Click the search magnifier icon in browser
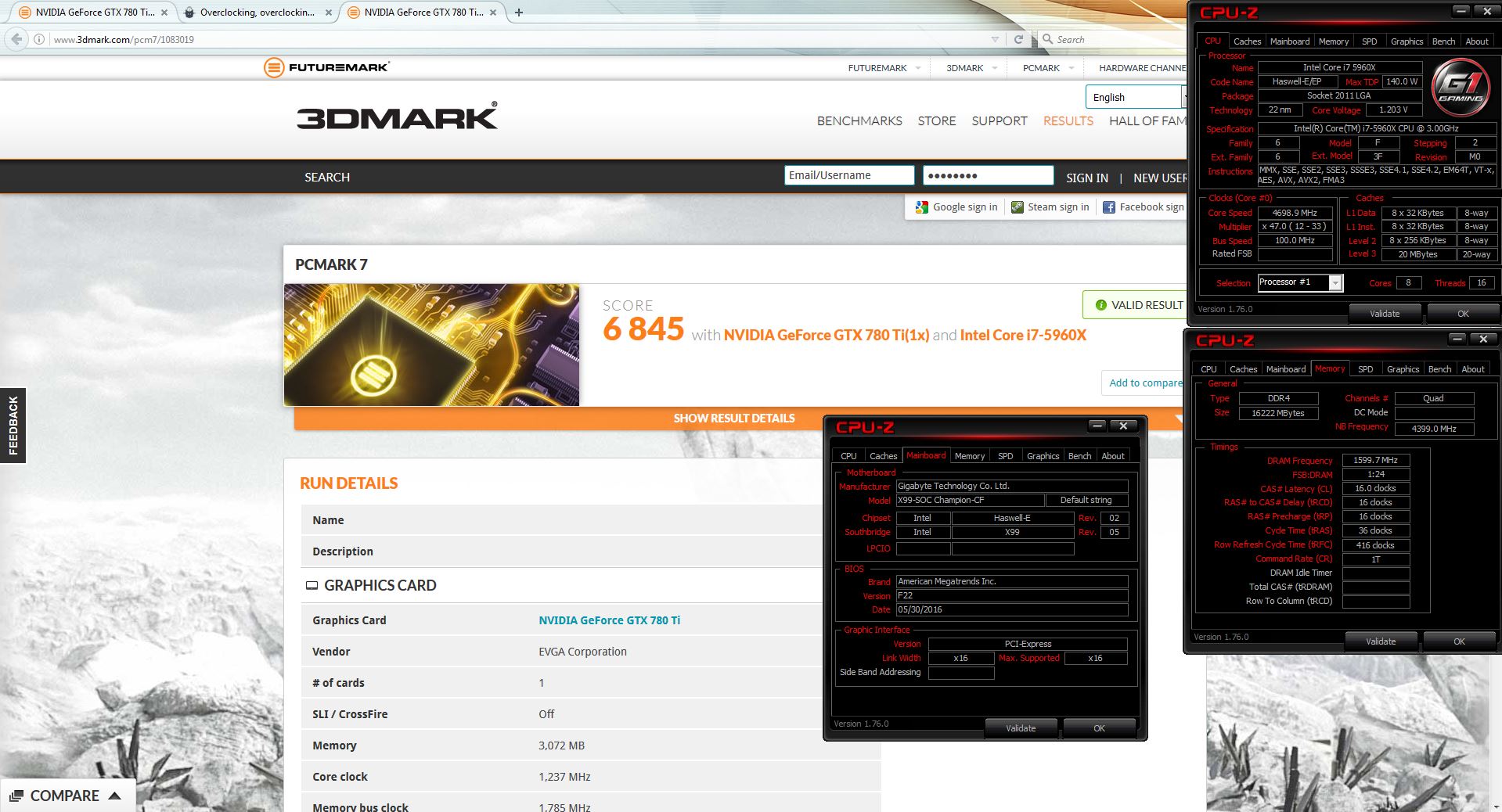Viewport: 1502px width, 812px height. point(1047,39)
